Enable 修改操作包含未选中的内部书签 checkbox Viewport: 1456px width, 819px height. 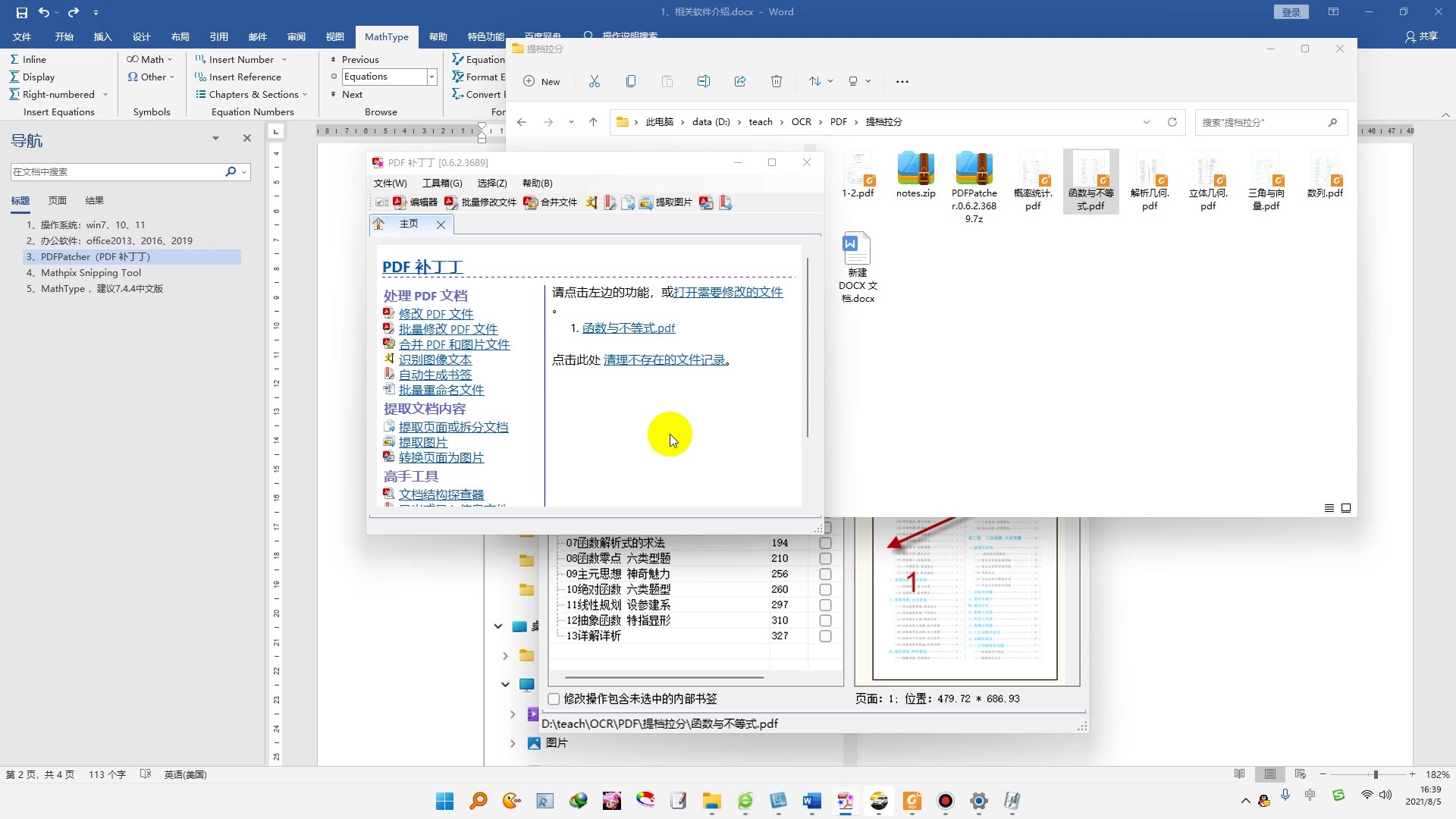(554, 699)
